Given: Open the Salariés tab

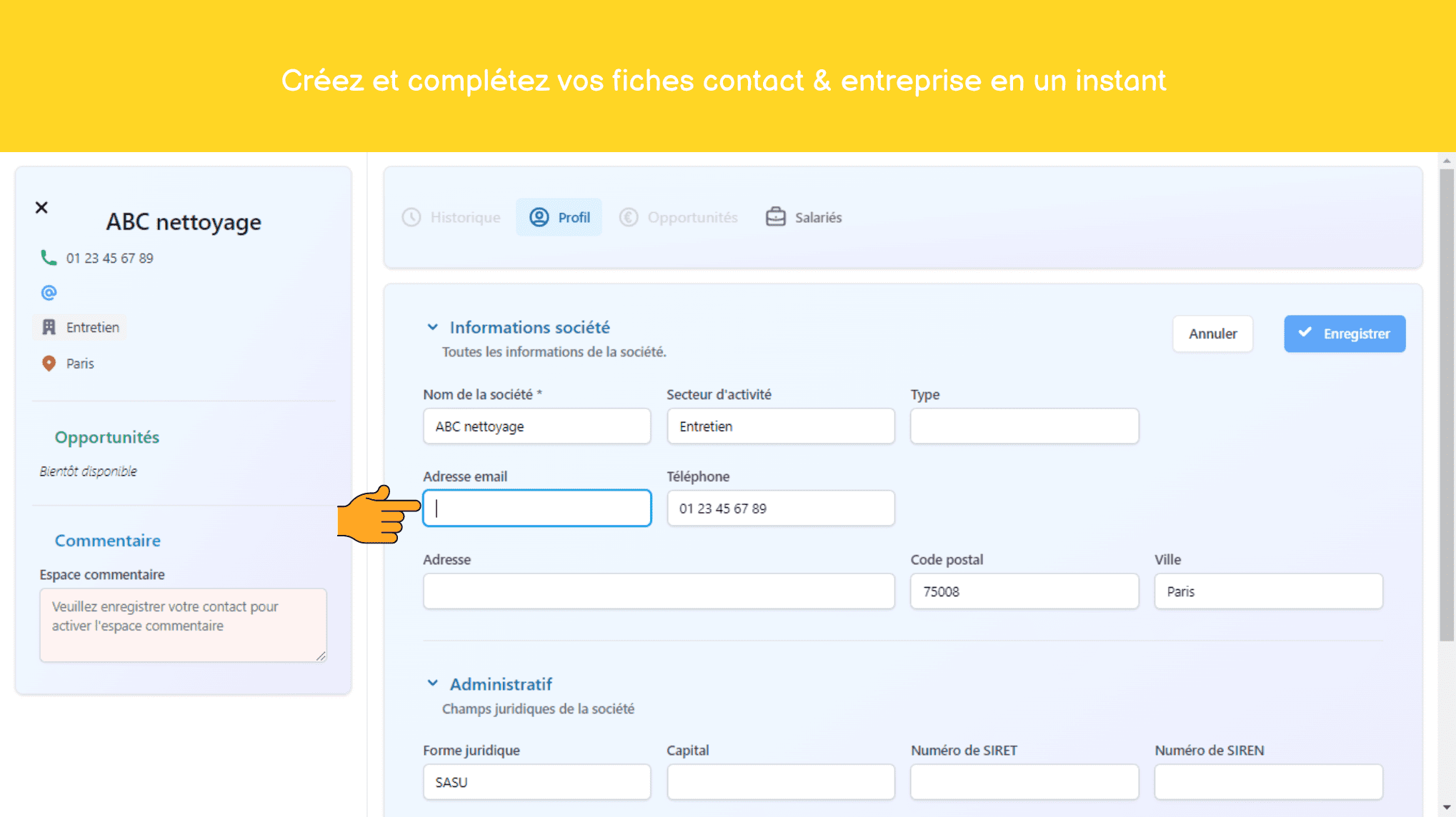Looking at the screenshot, I should pyautogui.click(x=804, y=217).
